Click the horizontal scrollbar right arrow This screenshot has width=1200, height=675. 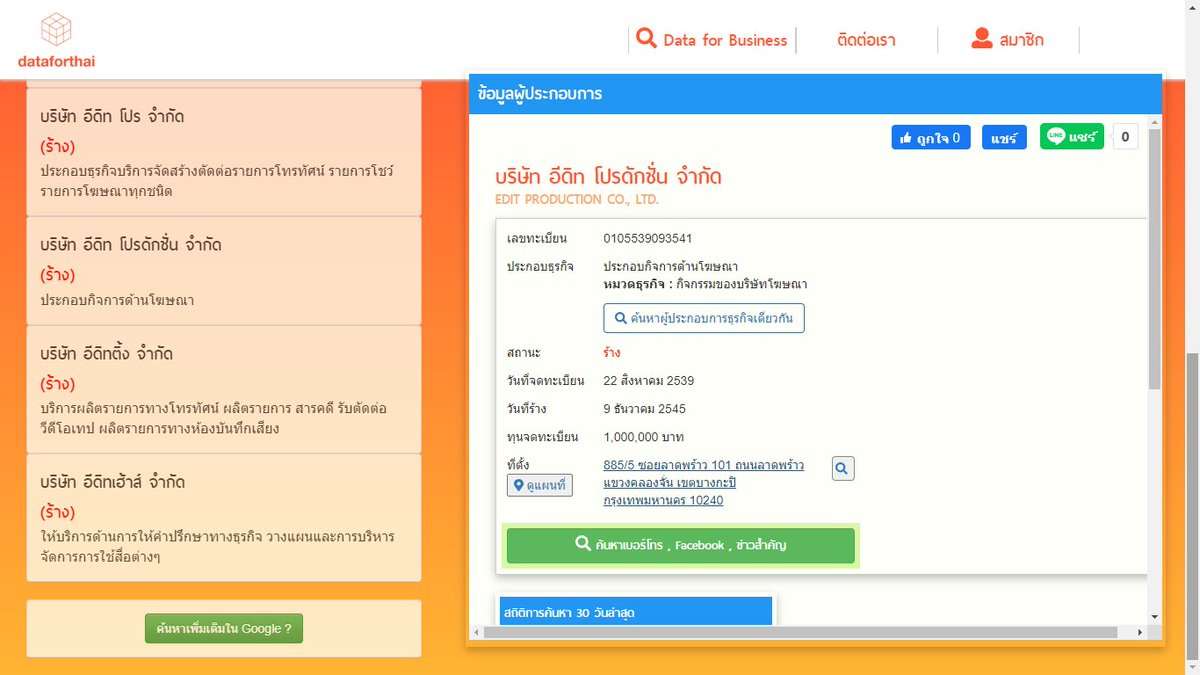[1140, 632]
